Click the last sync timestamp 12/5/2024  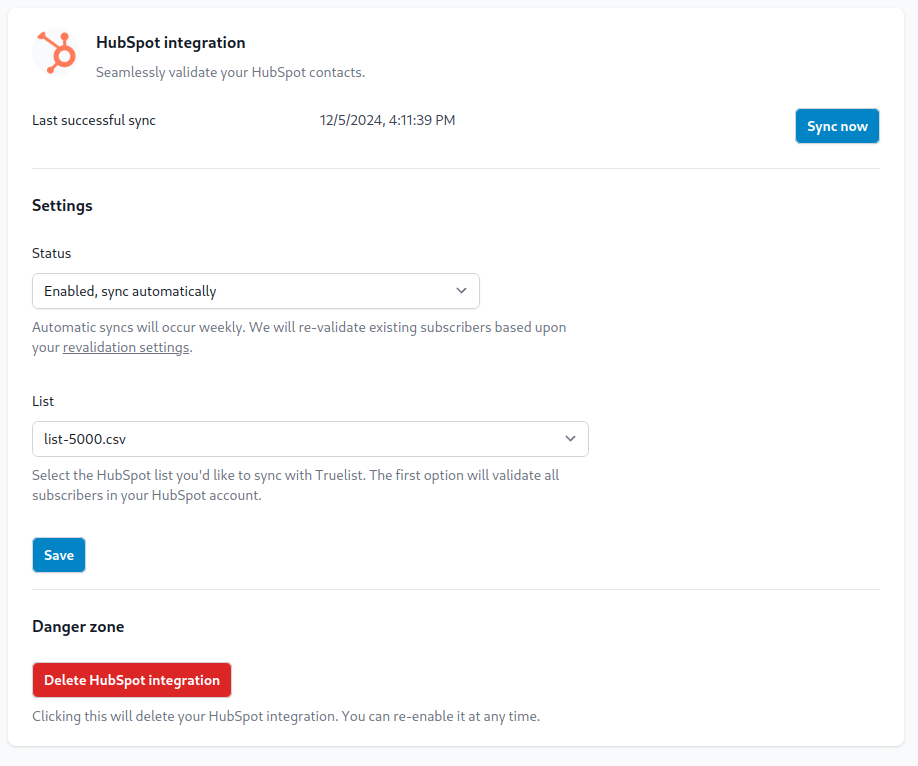(x=387, y=120)
